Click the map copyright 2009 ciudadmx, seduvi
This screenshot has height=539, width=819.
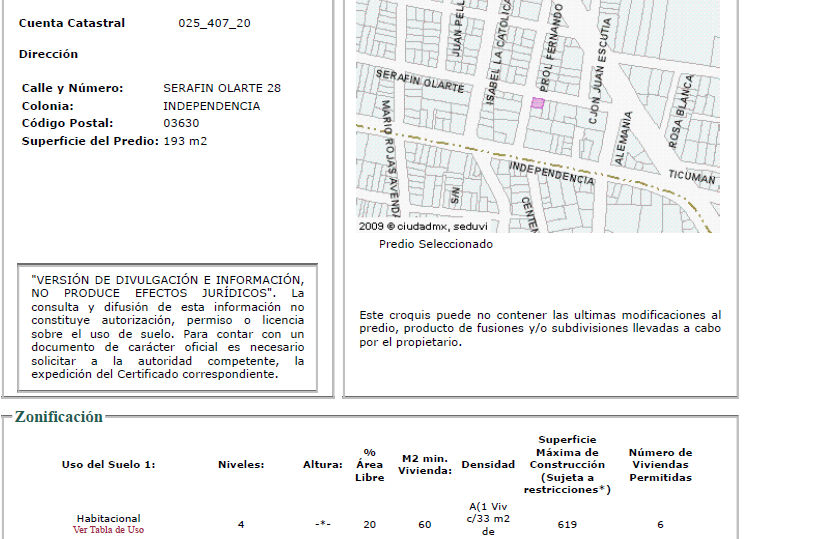[x=423, y=226]
